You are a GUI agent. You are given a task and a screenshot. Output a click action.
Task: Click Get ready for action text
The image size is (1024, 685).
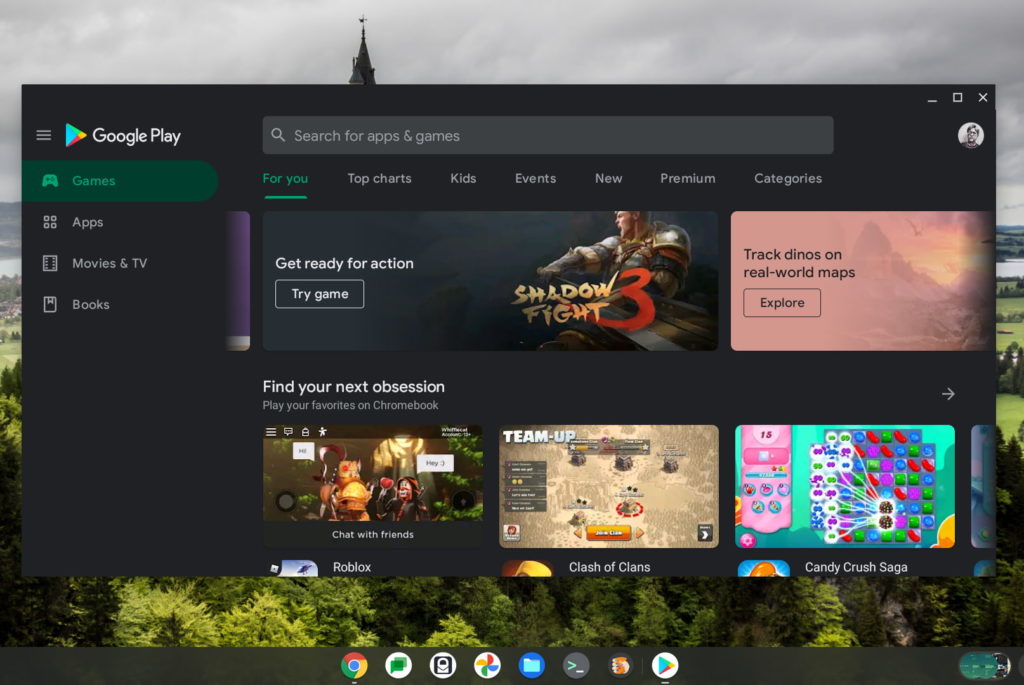coord(344,263)
